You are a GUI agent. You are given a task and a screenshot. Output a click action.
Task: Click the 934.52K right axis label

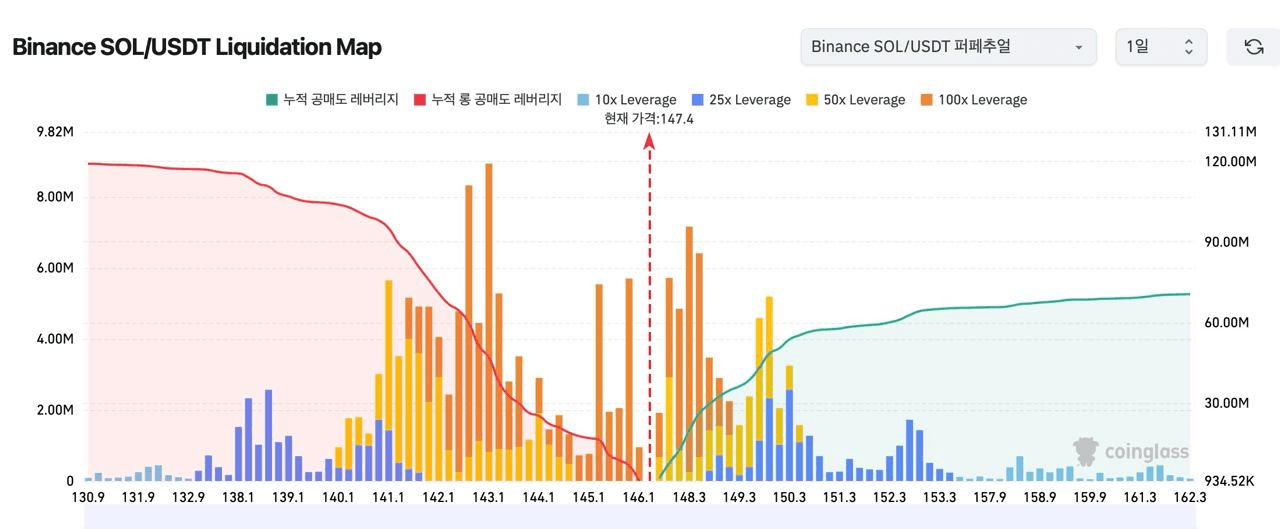point(1231,481)
